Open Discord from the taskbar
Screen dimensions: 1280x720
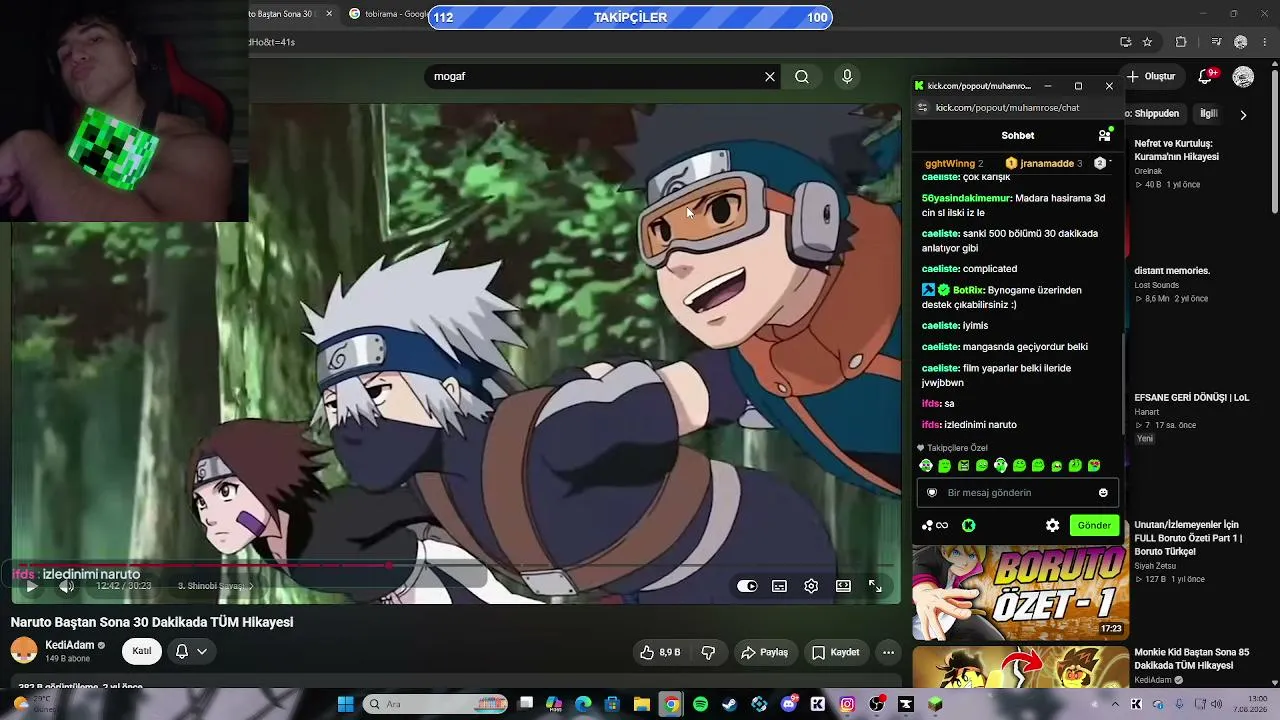click(x=789, y=704)
